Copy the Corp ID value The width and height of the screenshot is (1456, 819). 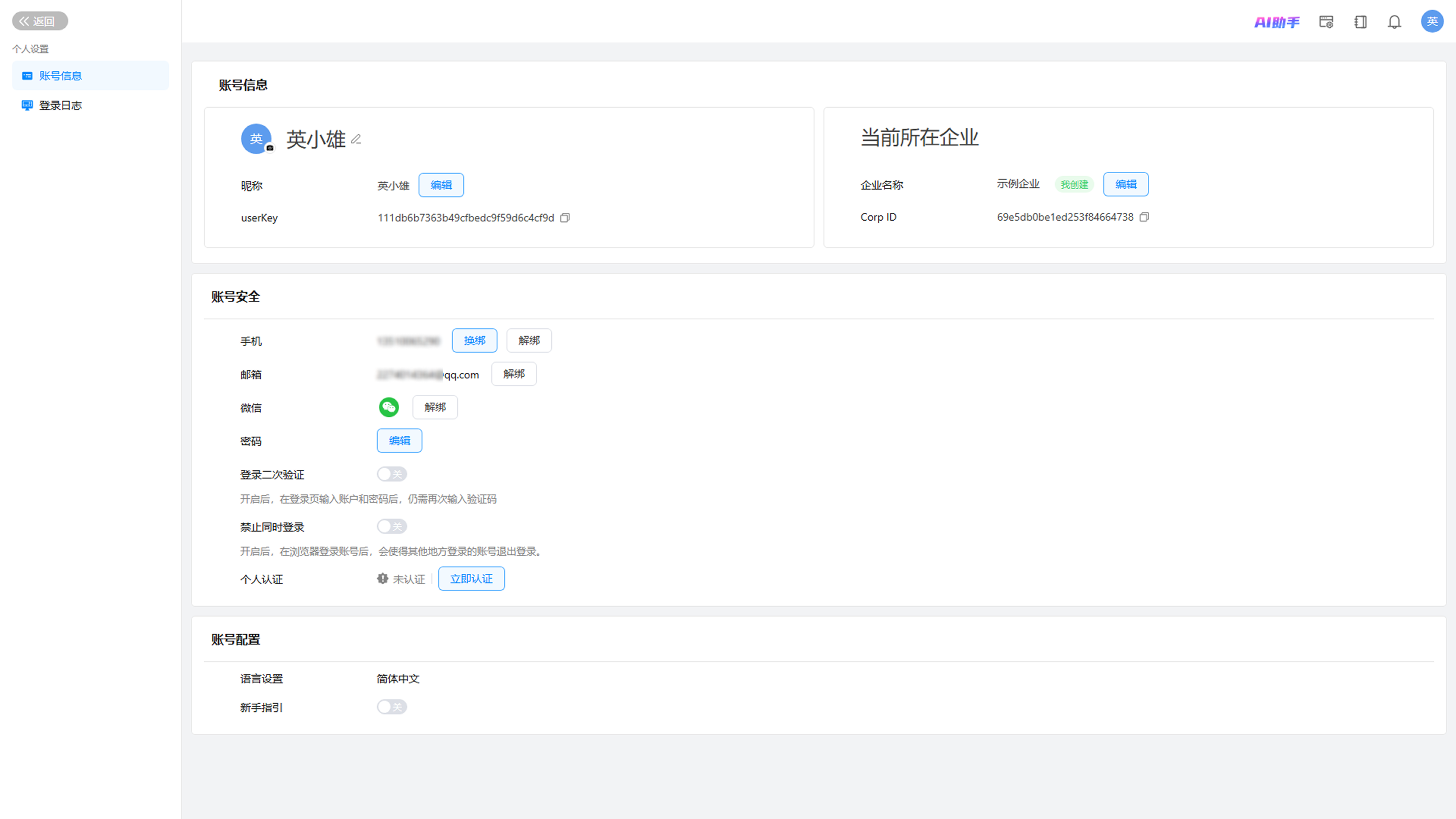click(x=1144, y=217)
